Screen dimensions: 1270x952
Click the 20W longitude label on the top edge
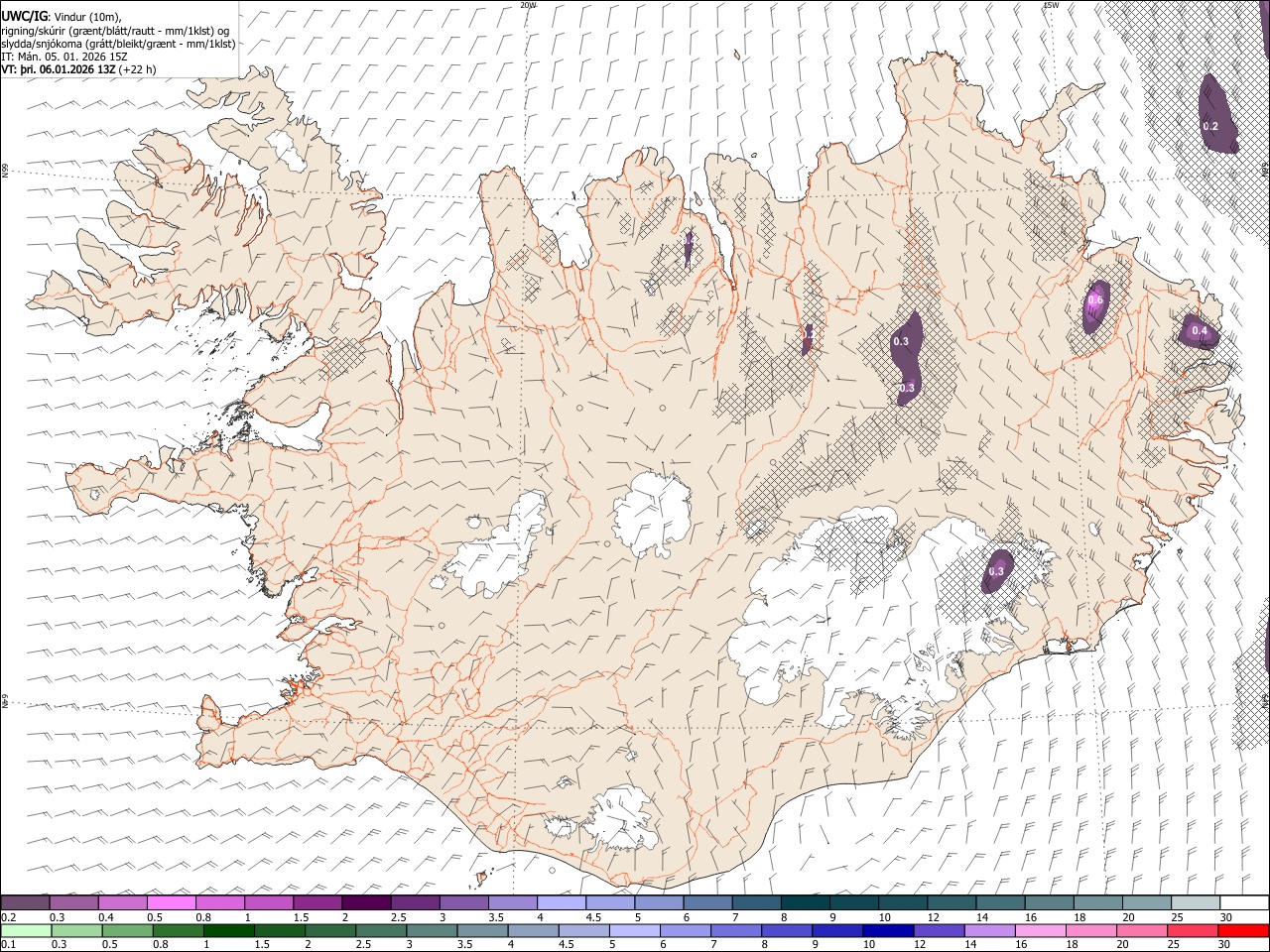tap(528, 5)
